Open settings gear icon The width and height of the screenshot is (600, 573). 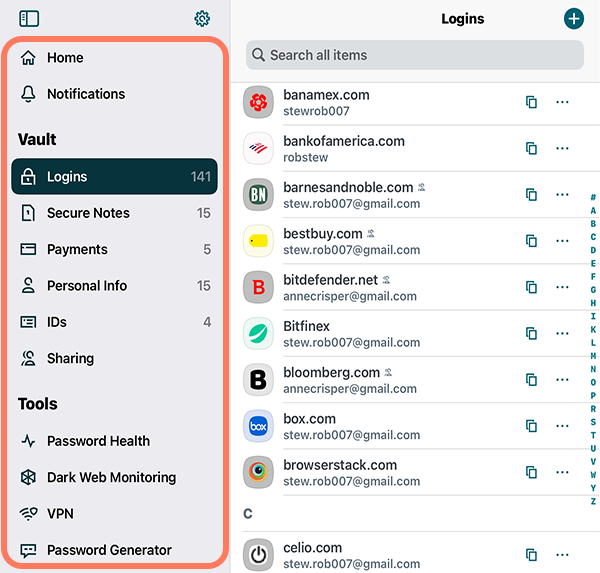202,18
